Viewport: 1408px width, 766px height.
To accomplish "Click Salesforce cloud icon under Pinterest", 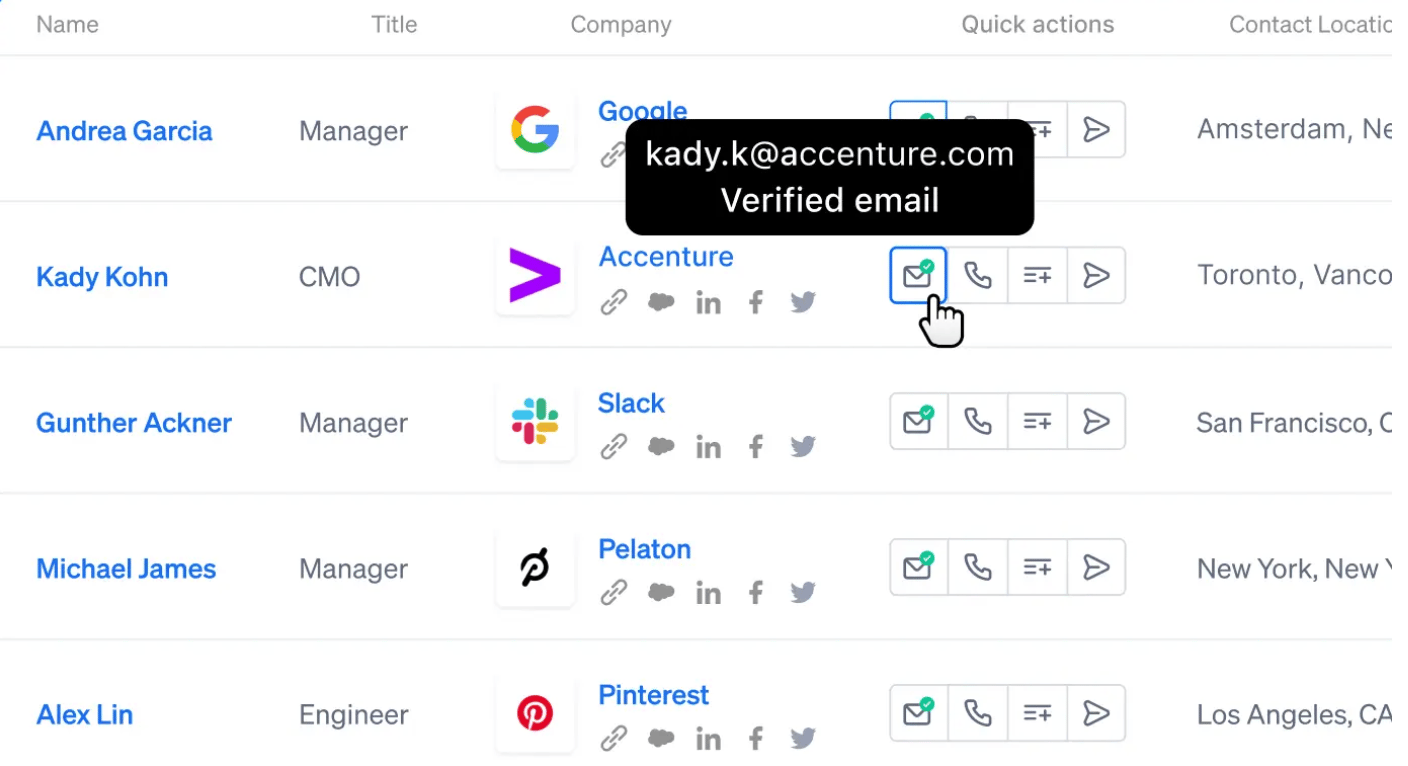I will [661, 739].
